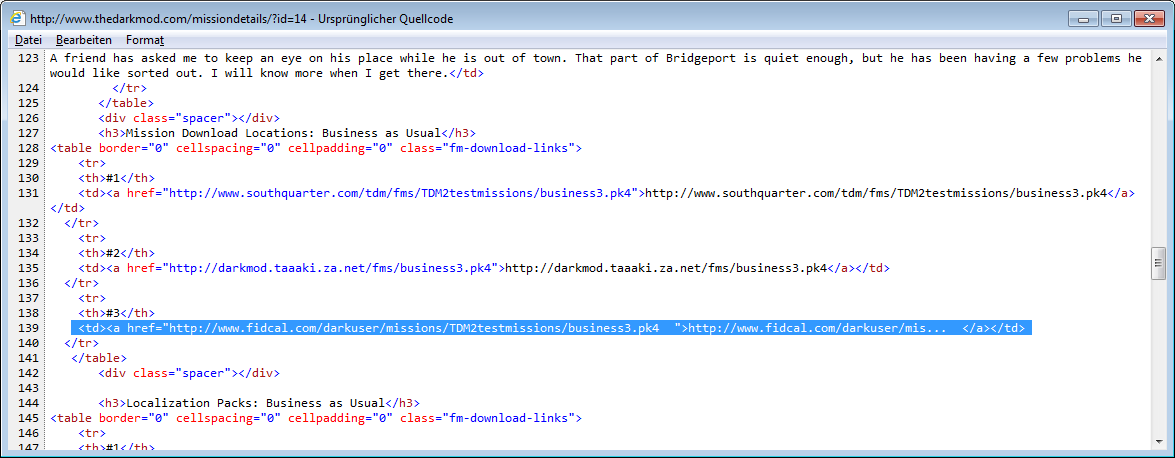
Task: Open the Format menu
Action: [x=144, y=40]
